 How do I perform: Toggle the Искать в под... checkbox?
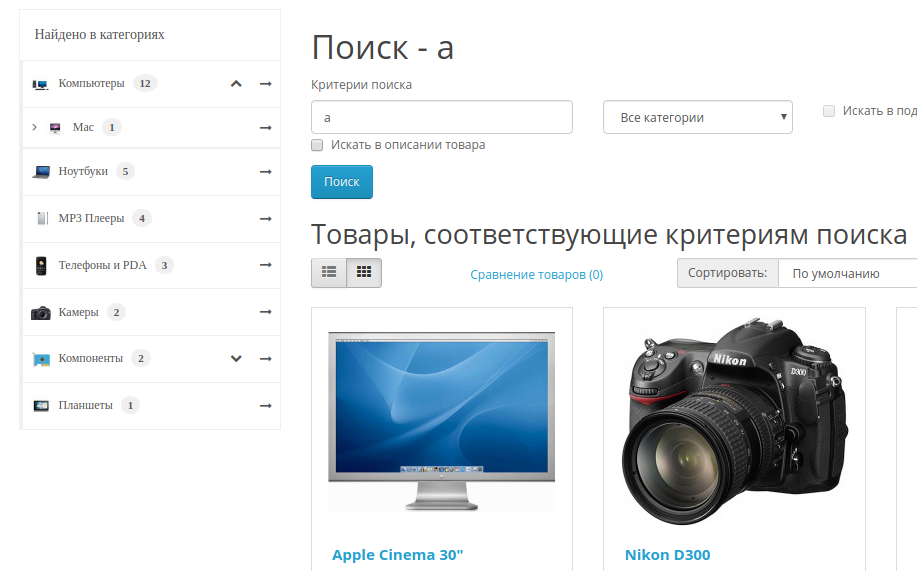click(829, 111)
